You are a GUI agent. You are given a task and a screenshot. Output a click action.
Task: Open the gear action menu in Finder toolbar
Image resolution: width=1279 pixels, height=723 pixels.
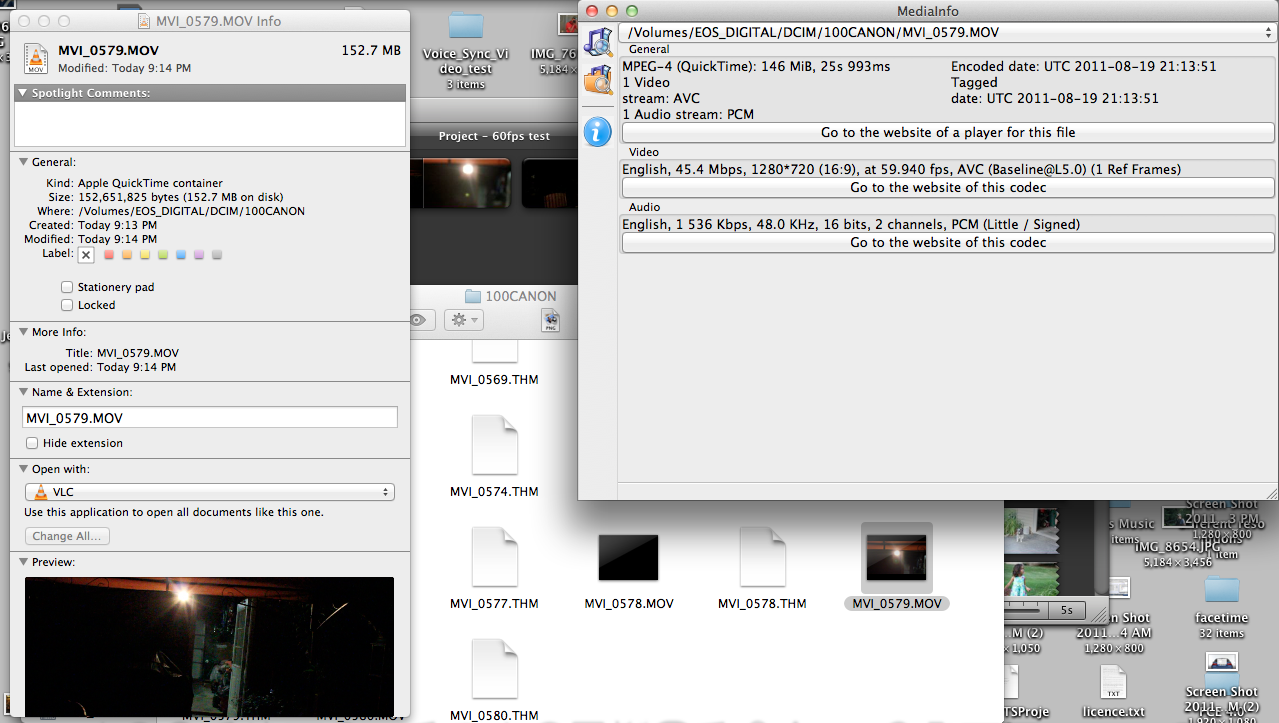pyautogui.click(x=464, y=320)
